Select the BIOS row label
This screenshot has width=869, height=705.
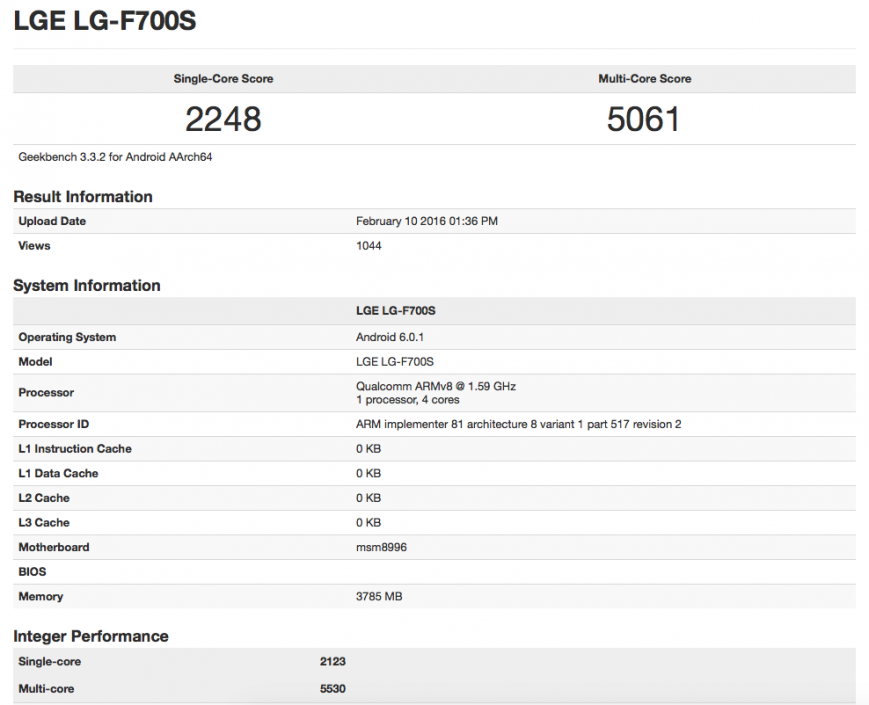coord(32,571)
